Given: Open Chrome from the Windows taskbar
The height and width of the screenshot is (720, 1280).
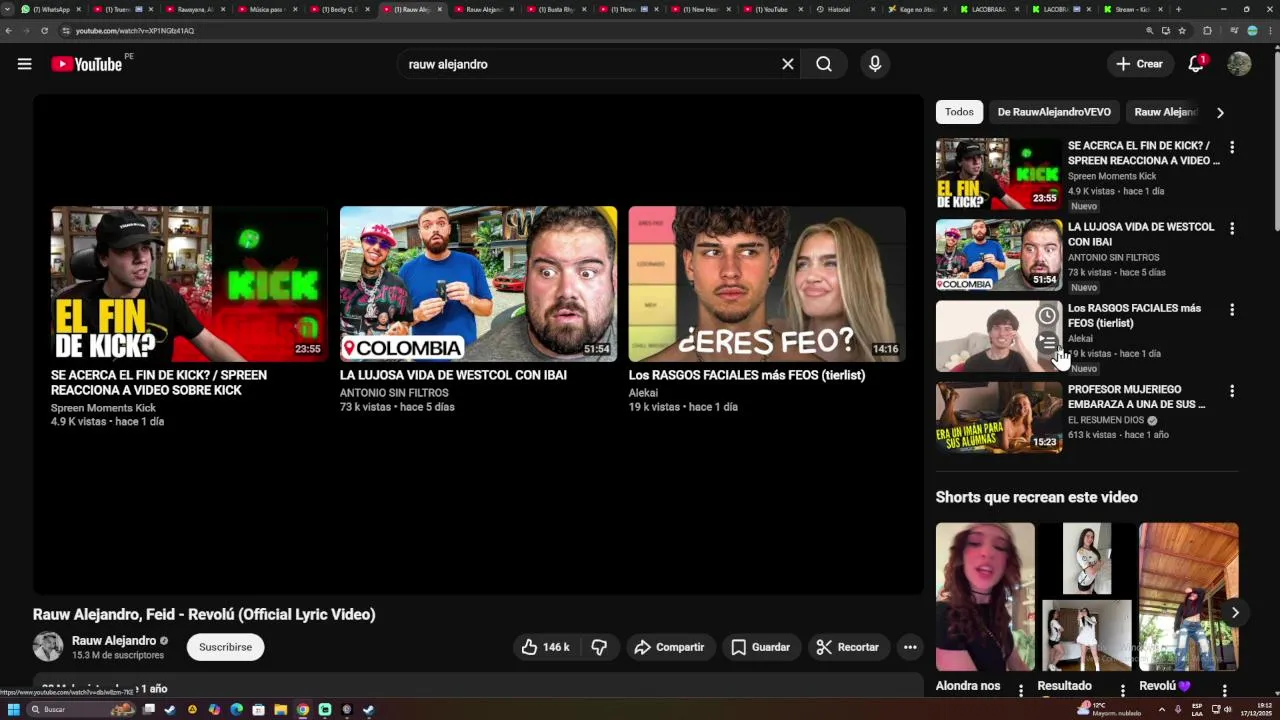Looking at the screenshot, I should tap(303, 710).
